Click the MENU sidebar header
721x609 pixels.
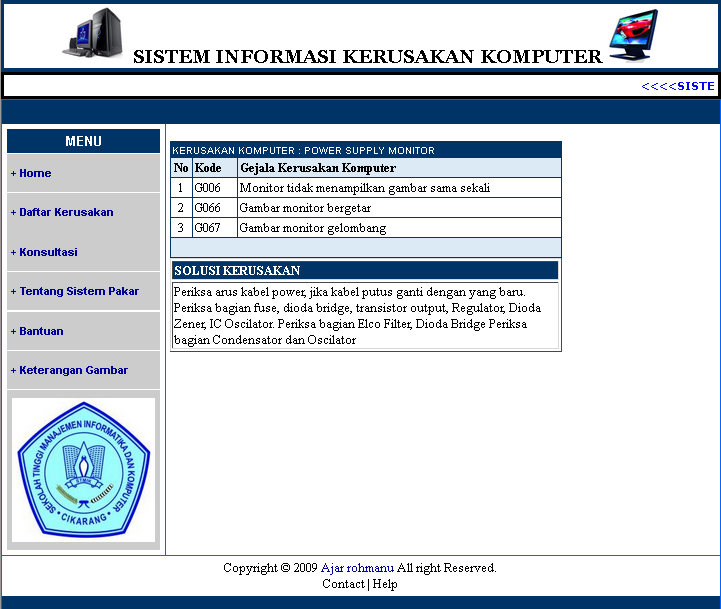[x=83, y=141]
